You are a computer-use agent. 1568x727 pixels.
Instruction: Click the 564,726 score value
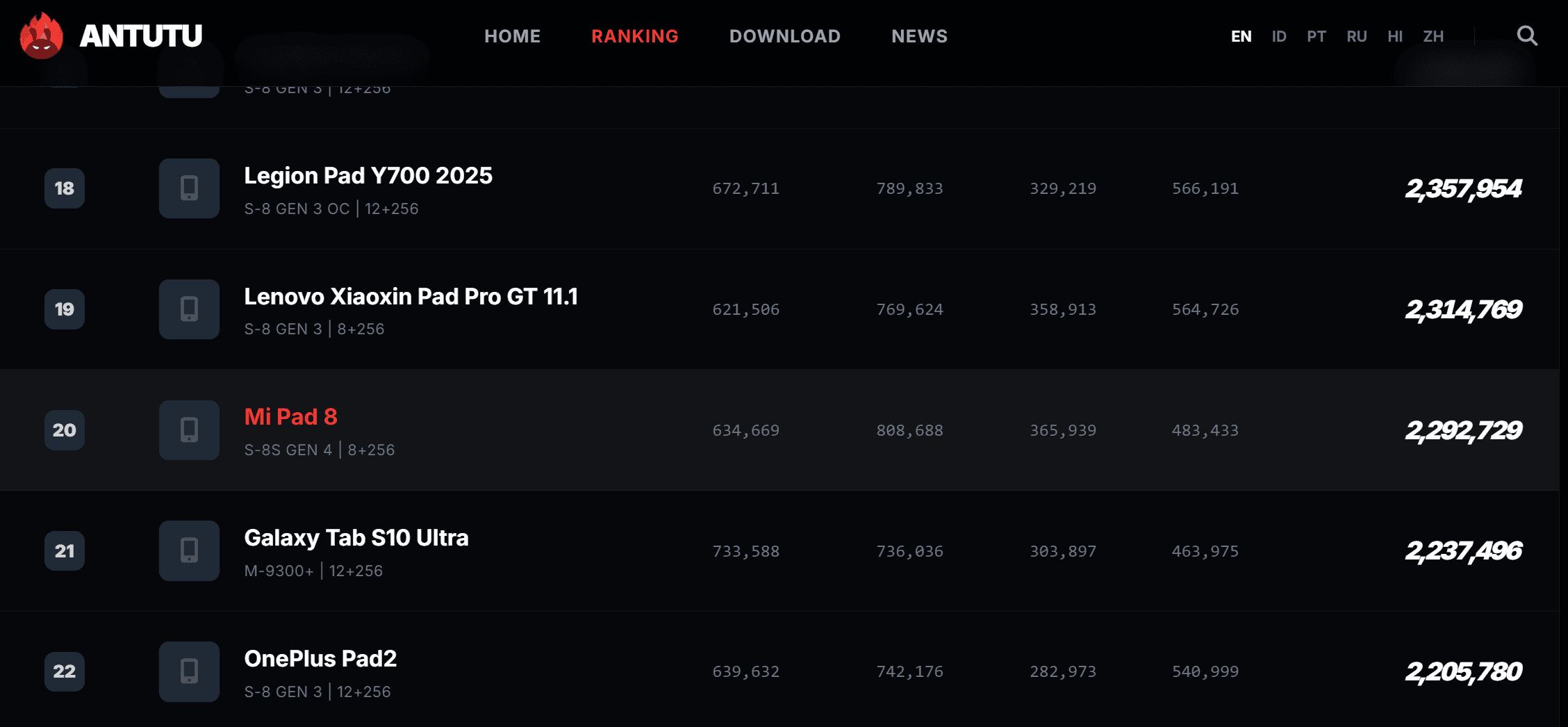(1205, 309)
